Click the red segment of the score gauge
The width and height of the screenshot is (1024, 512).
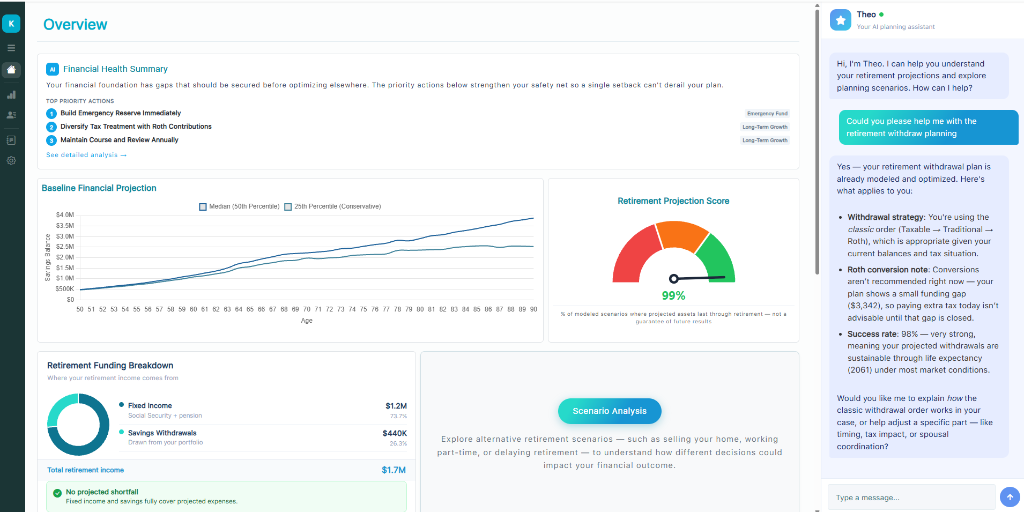(x=635, y=255)
